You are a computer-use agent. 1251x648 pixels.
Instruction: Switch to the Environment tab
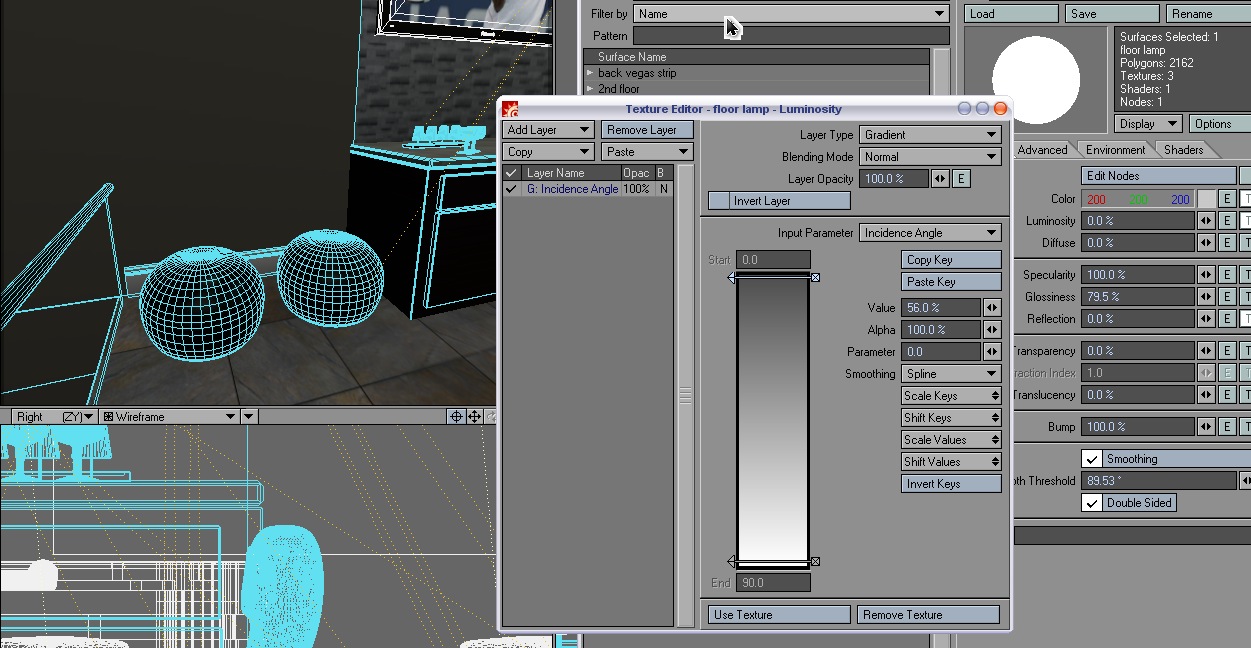point(1115,150)
